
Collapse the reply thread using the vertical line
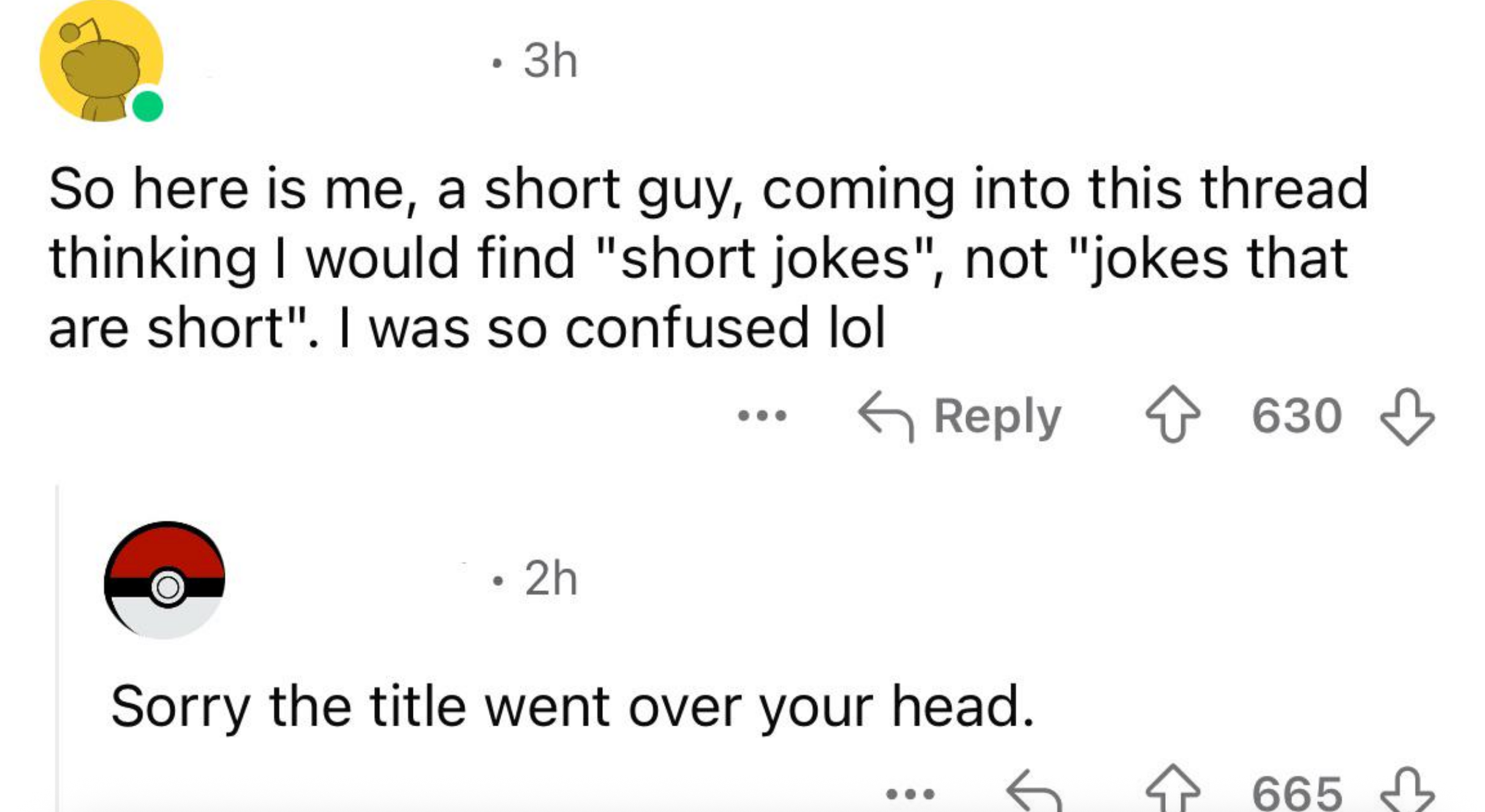click(x=58, y=643)
